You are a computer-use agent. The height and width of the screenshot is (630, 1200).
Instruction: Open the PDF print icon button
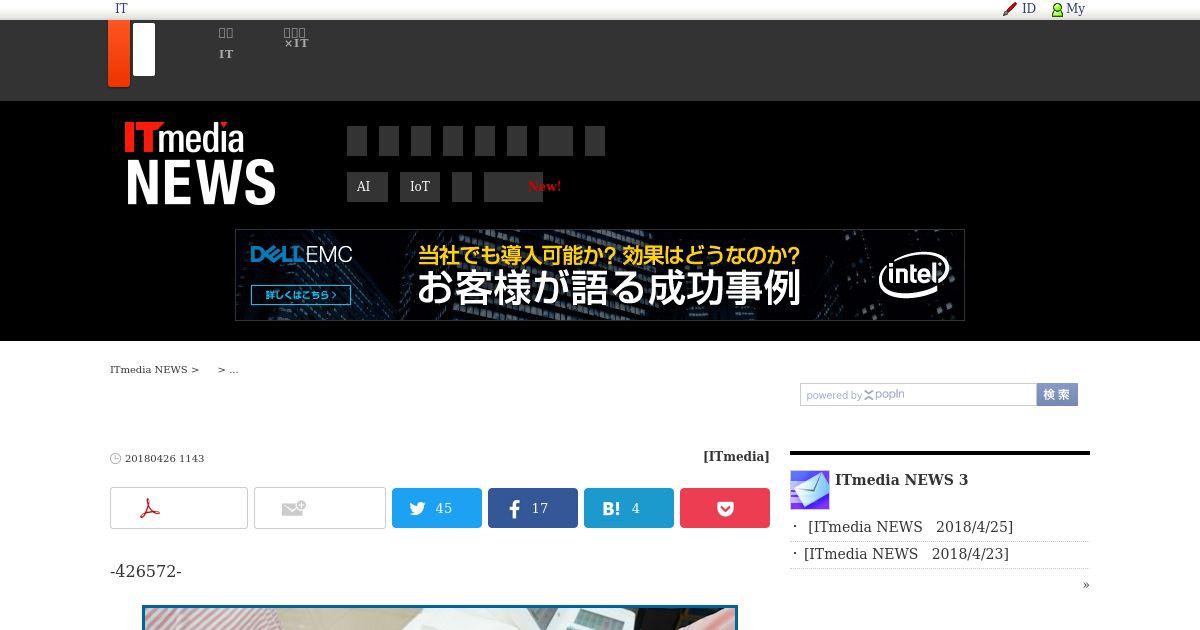tap(179, 508)
